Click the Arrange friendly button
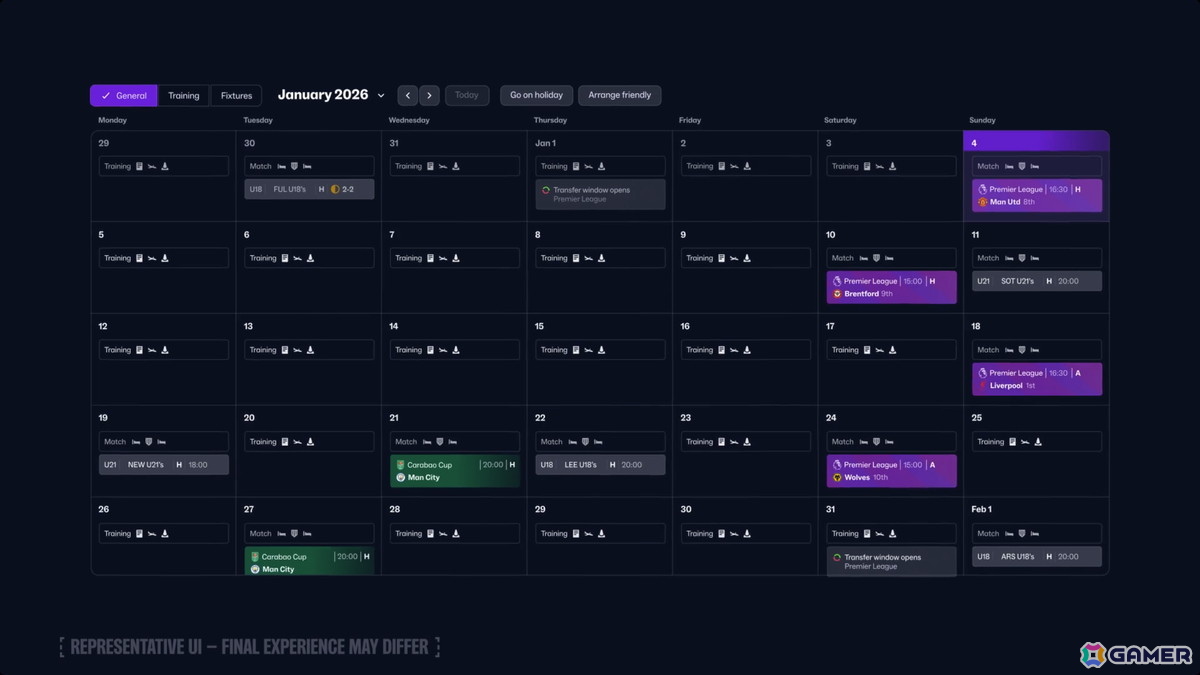1200x675 pixels. point(620,96)
